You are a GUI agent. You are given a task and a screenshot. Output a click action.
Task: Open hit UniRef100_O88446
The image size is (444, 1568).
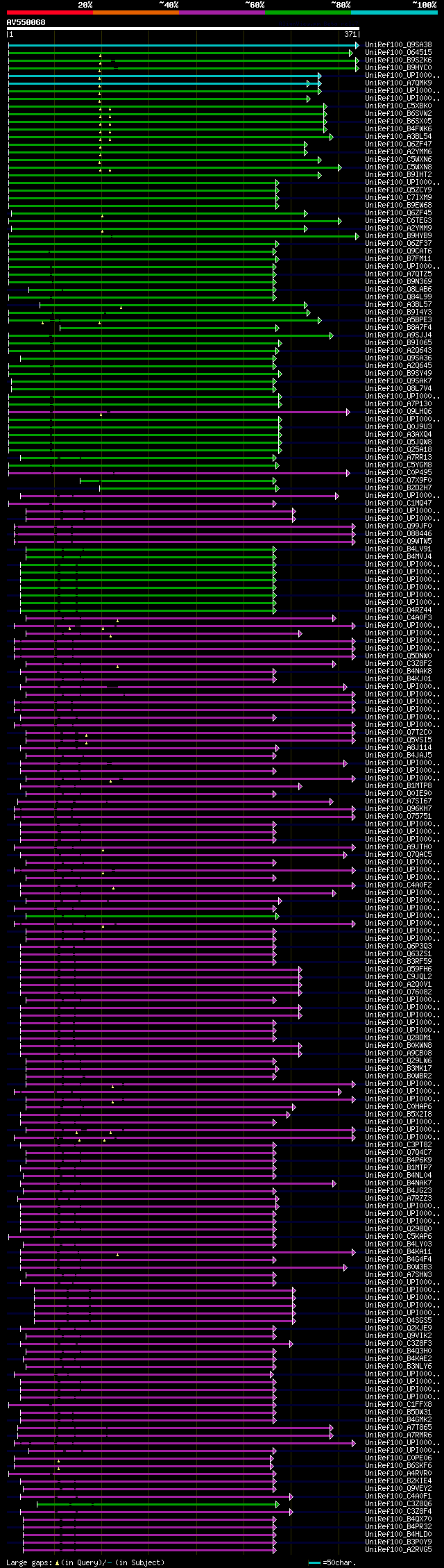[398, 533]
